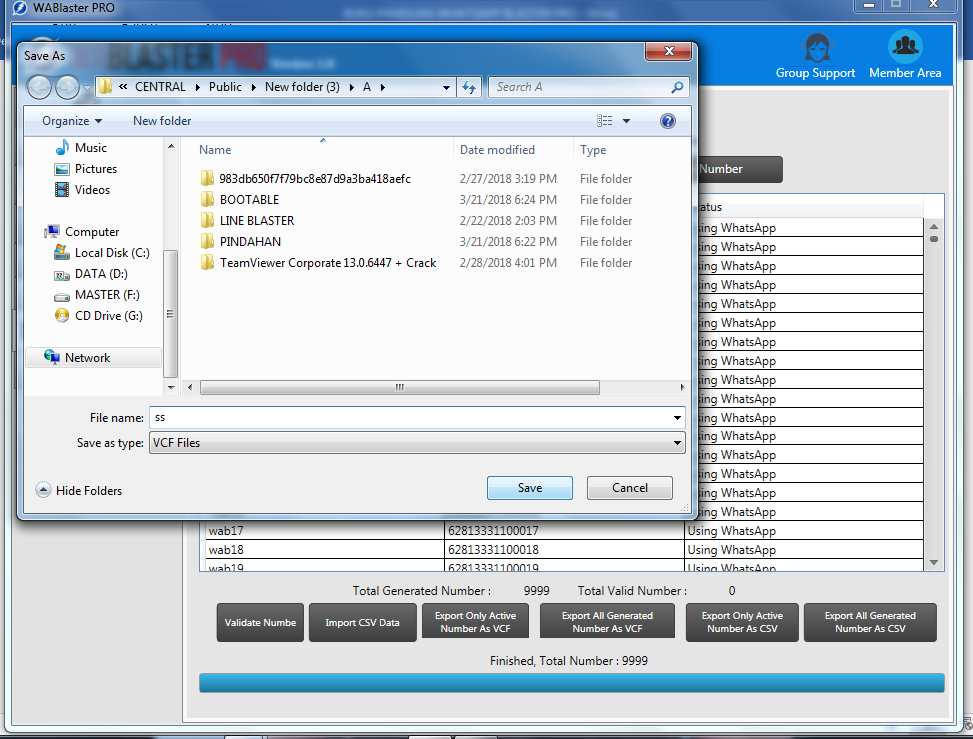Select Local Disk (C:) drive

[112, 253]
